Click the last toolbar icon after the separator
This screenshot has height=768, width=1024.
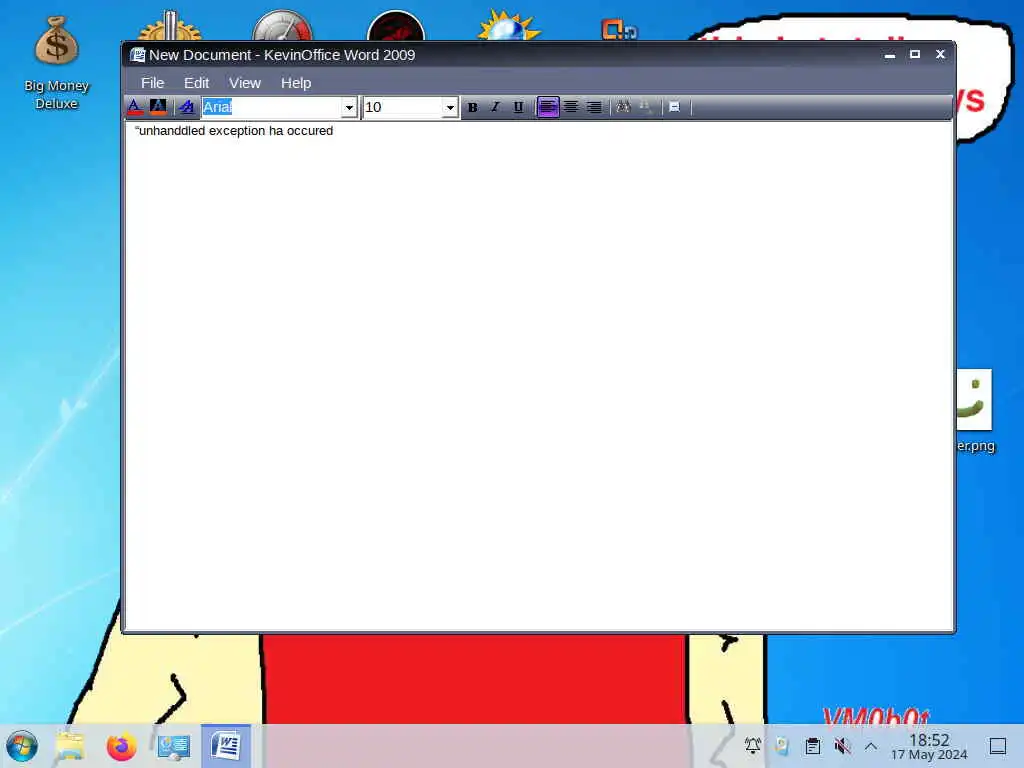point(675,107)
